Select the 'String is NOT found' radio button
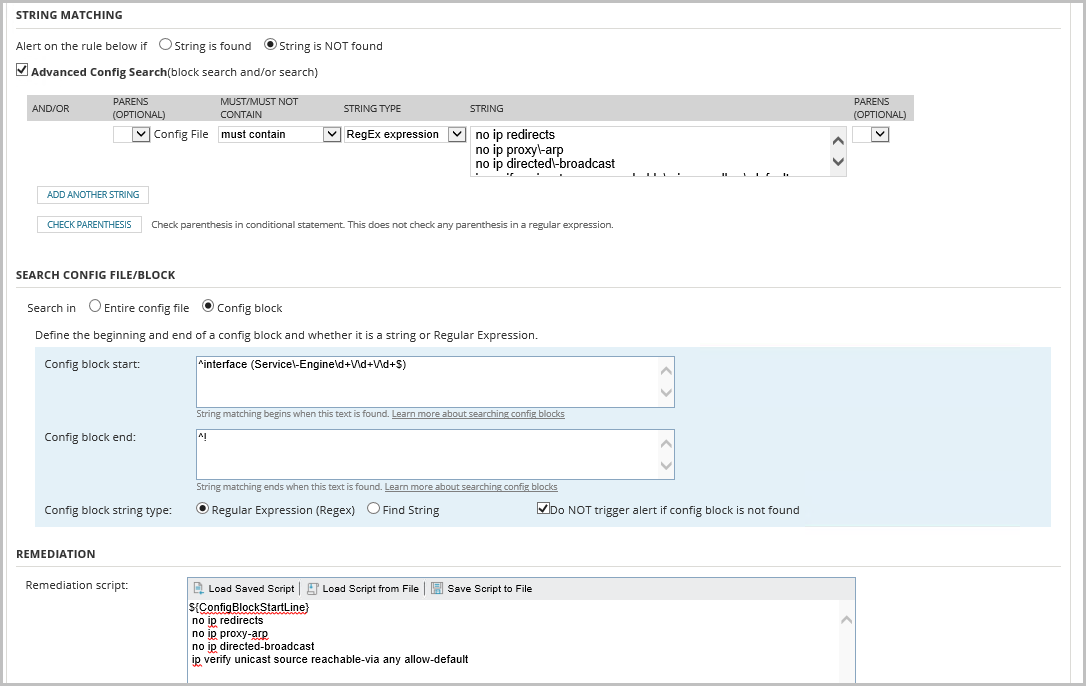The image size is (1086, 686). point(270,44)
